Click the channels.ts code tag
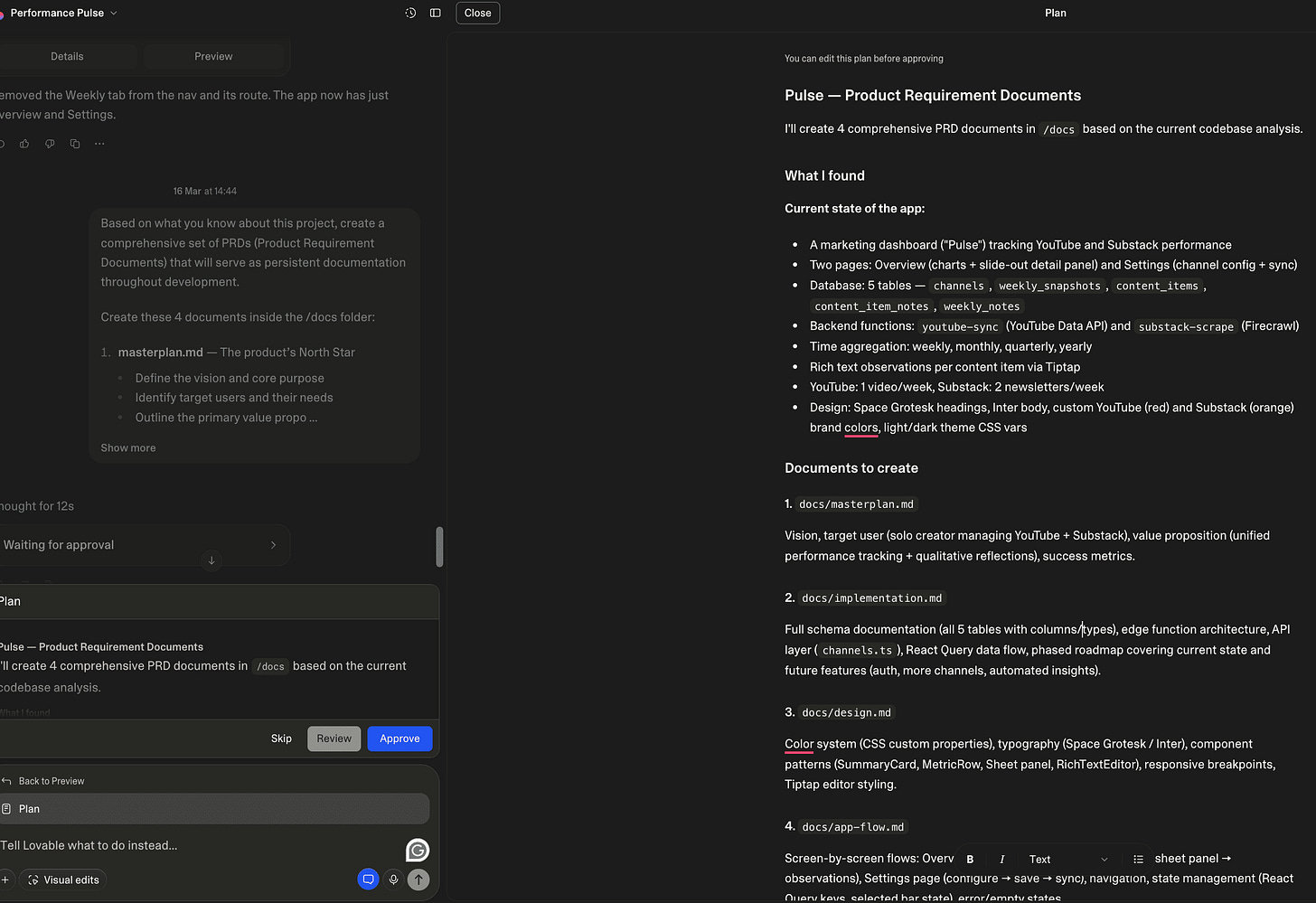 tap(857, 650)
